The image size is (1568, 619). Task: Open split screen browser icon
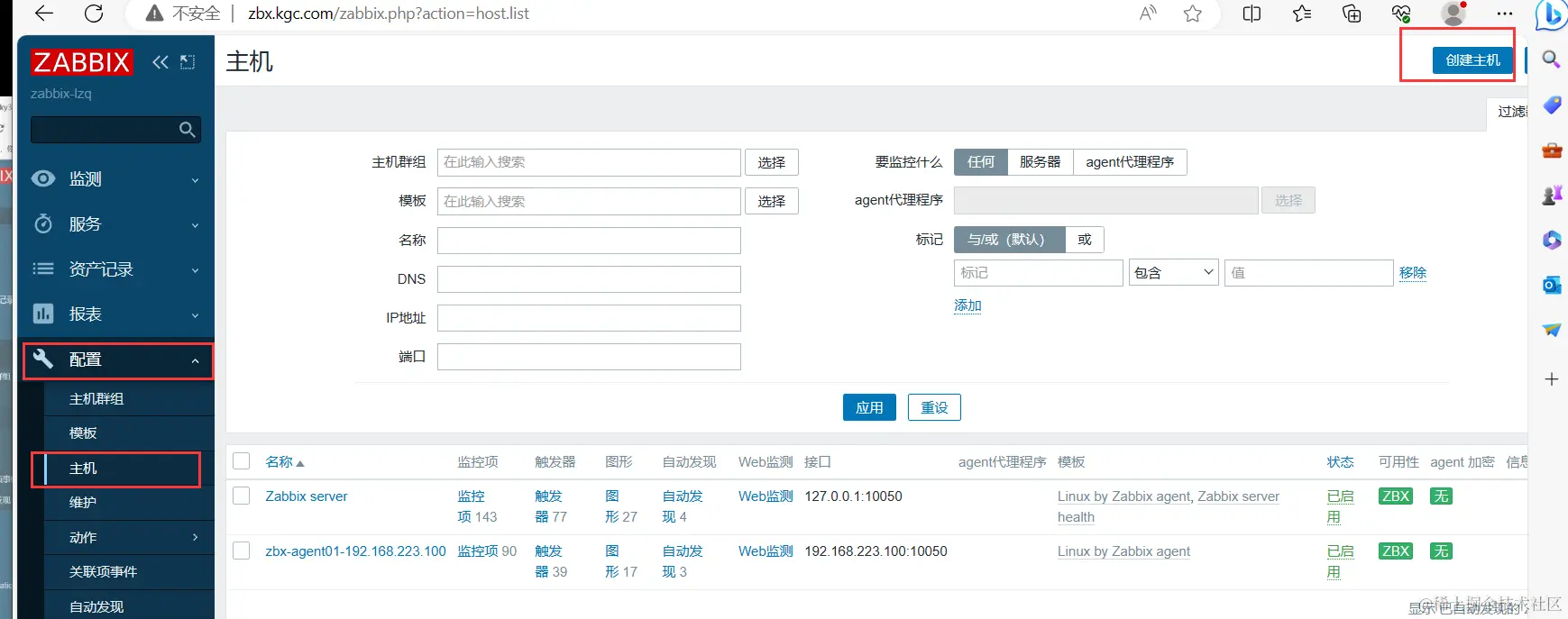(x=1252, y=13)
